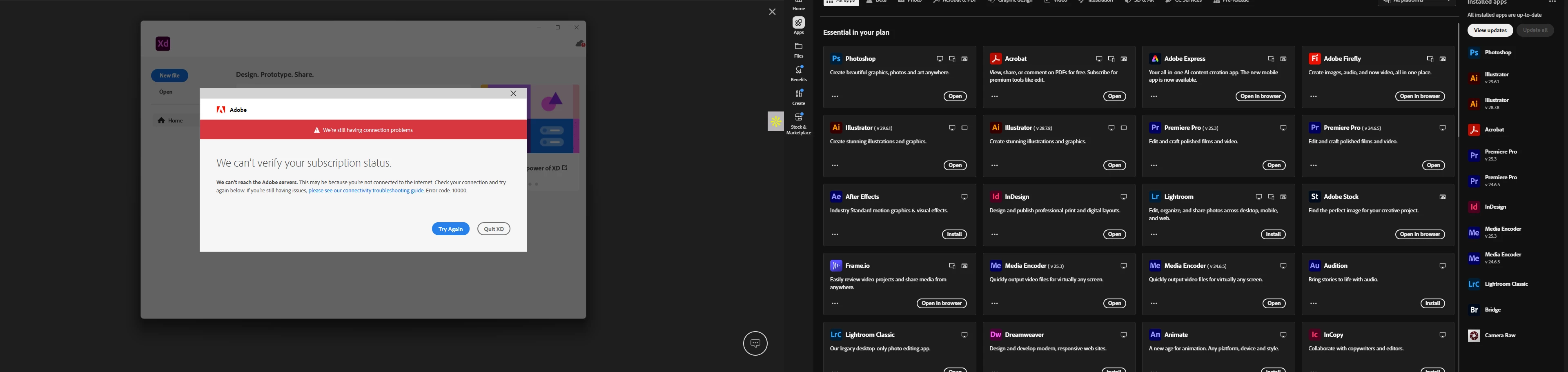Click the XD logo in the XD window
Screen dimensions: 1568x372
(163, 44)
